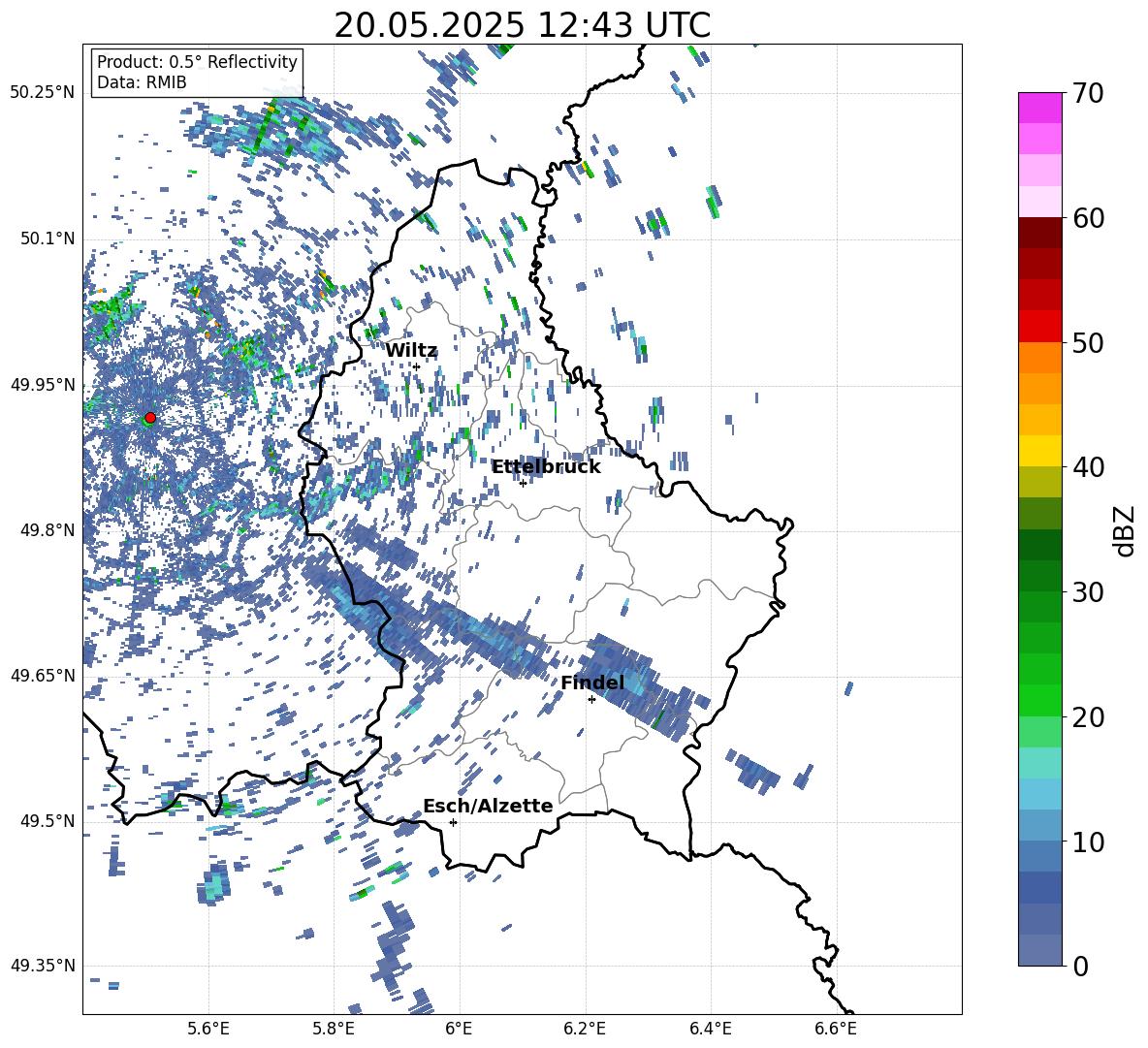
Task: Click the orange colorbar swatch just below 50
Action: point(1040,357)
